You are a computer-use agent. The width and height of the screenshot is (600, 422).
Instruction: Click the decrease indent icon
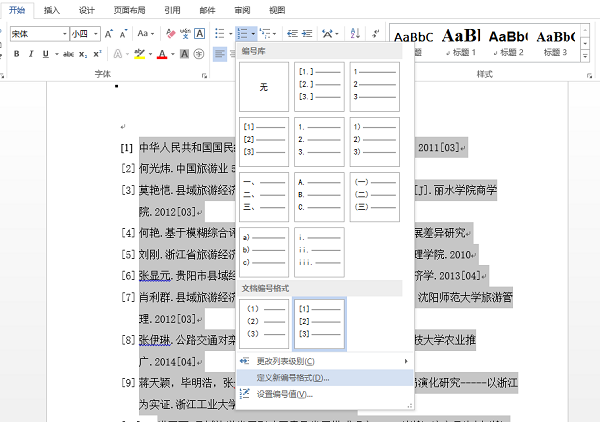pos(292,34)
